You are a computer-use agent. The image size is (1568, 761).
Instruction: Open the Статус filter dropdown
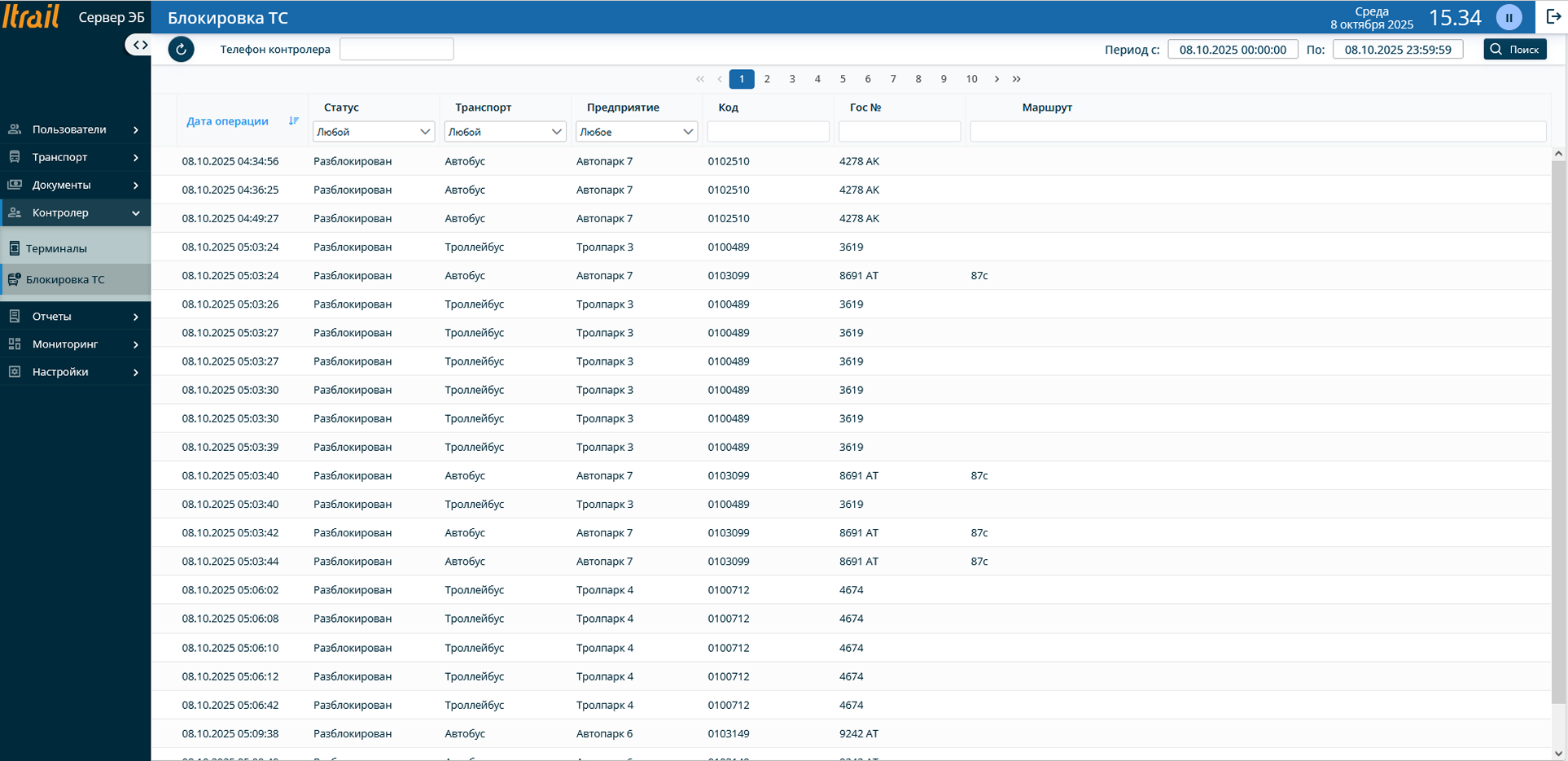coord(374,132)
